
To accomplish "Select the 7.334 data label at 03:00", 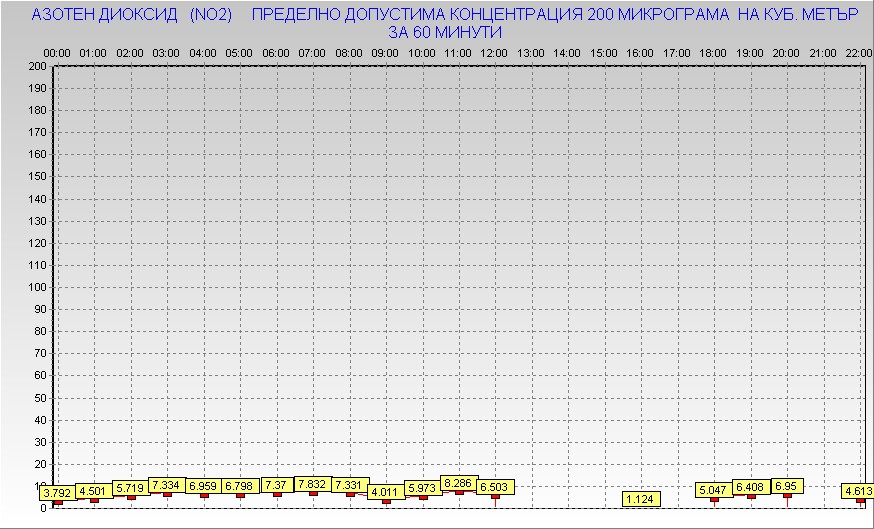I will click(x=167, y=485).
